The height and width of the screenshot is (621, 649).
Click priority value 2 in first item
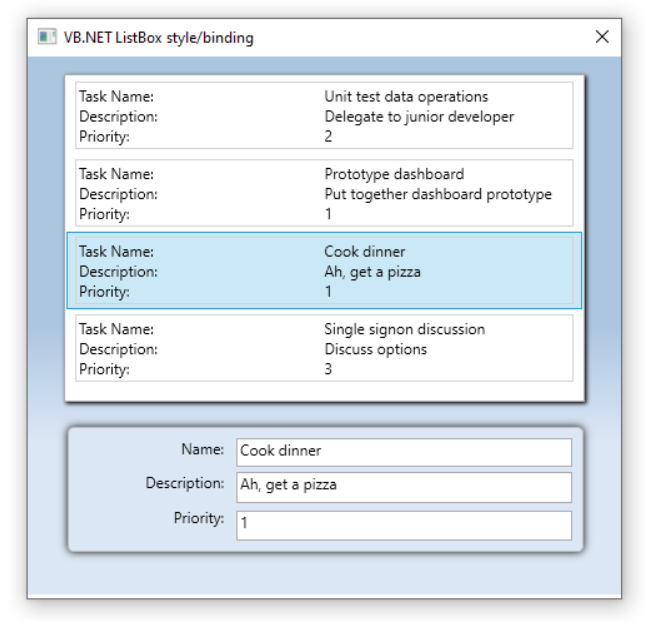click(328, 136)
